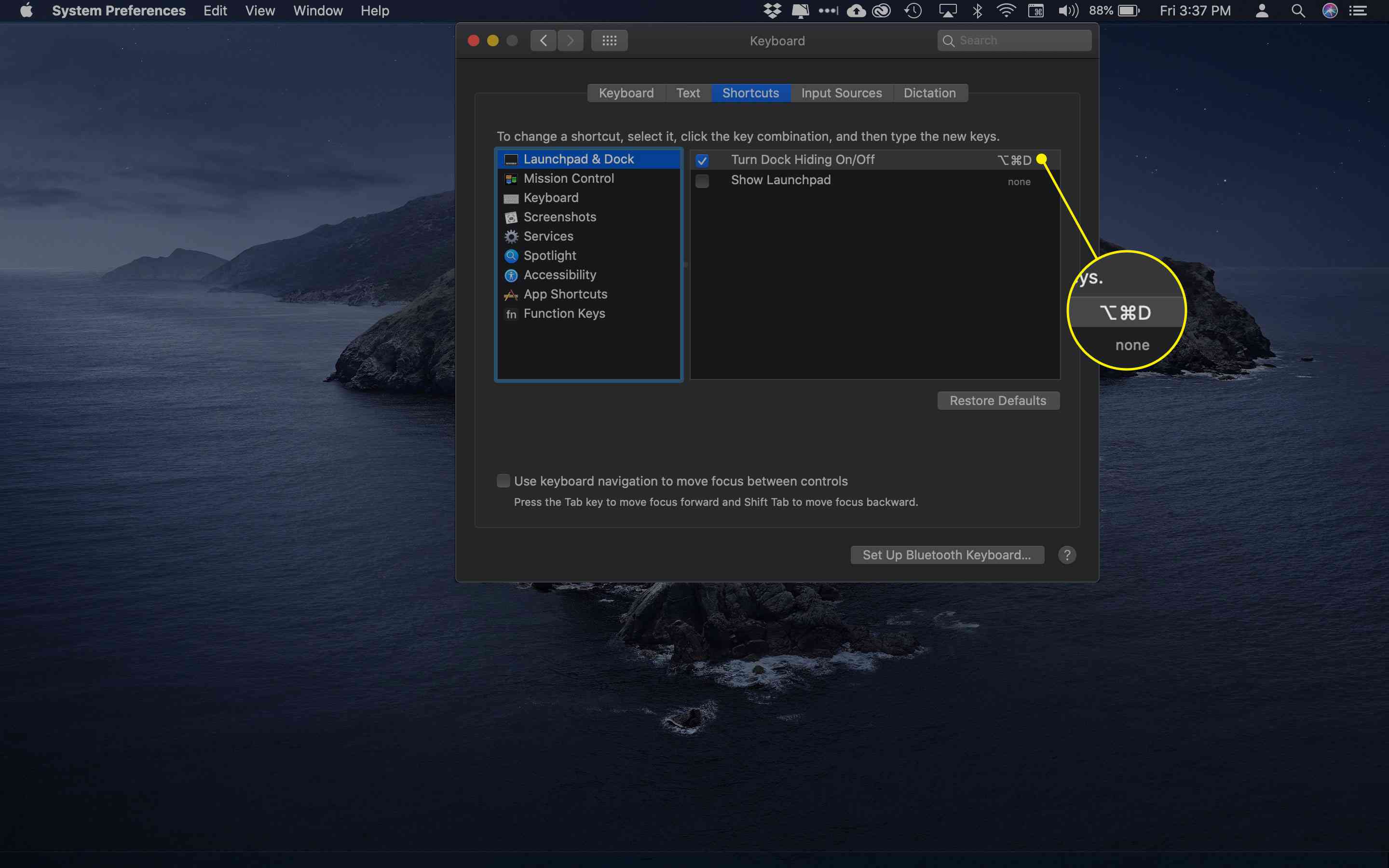Open the Dictation tab
Viewport: 1389px width, 868px height.
[x=929, y=92]
